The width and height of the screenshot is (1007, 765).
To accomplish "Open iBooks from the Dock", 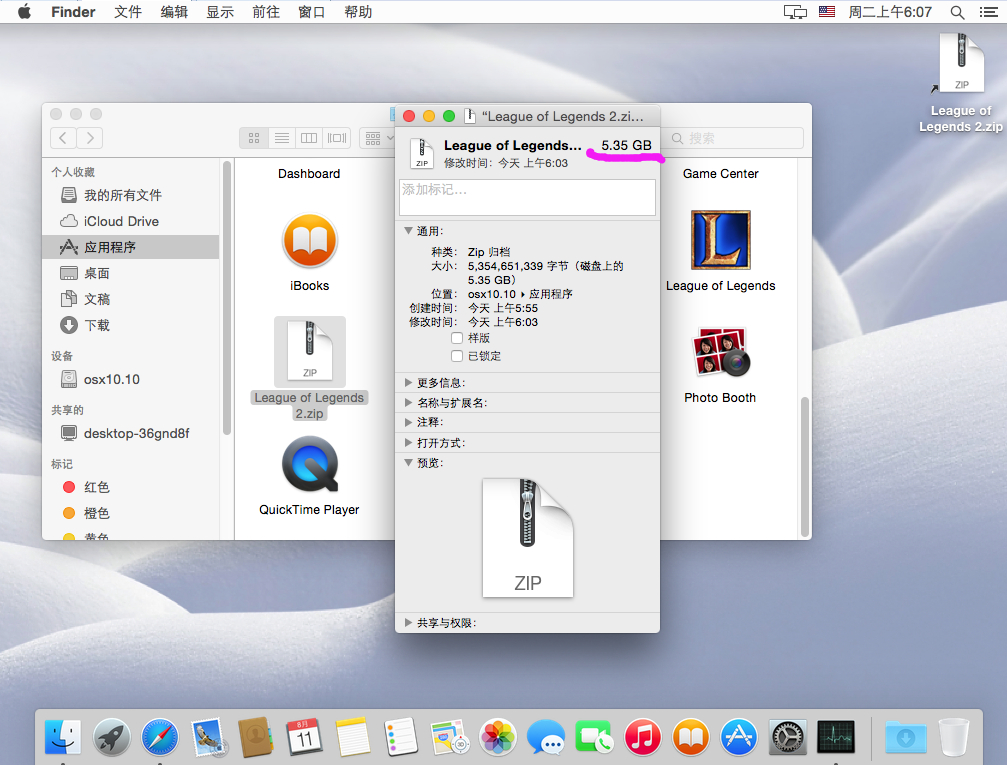I will [x=690, y=737].
